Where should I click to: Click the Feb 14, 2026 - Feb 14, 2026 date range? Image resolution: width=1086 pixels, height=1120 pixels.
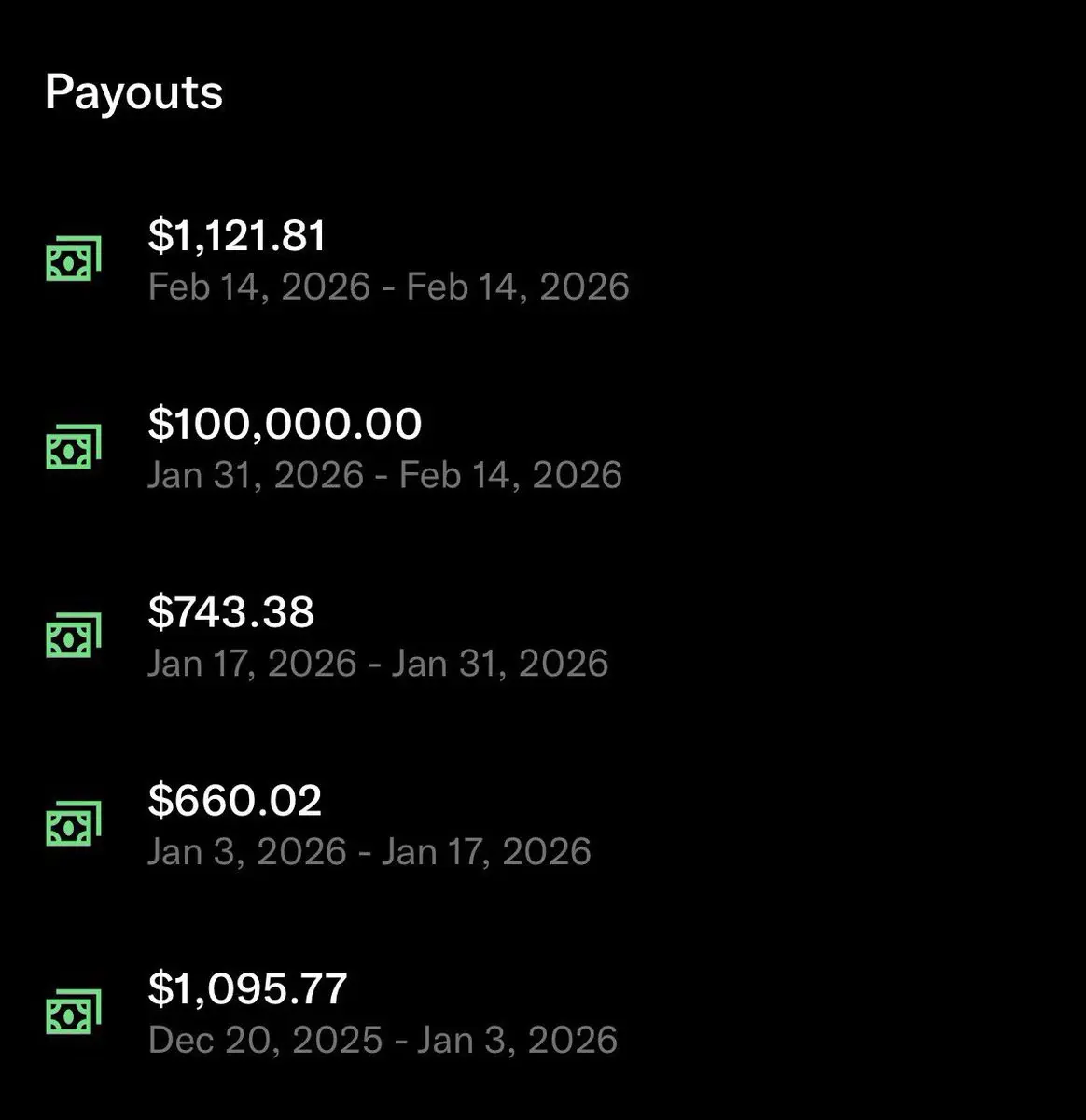click(x=388, y=287)
